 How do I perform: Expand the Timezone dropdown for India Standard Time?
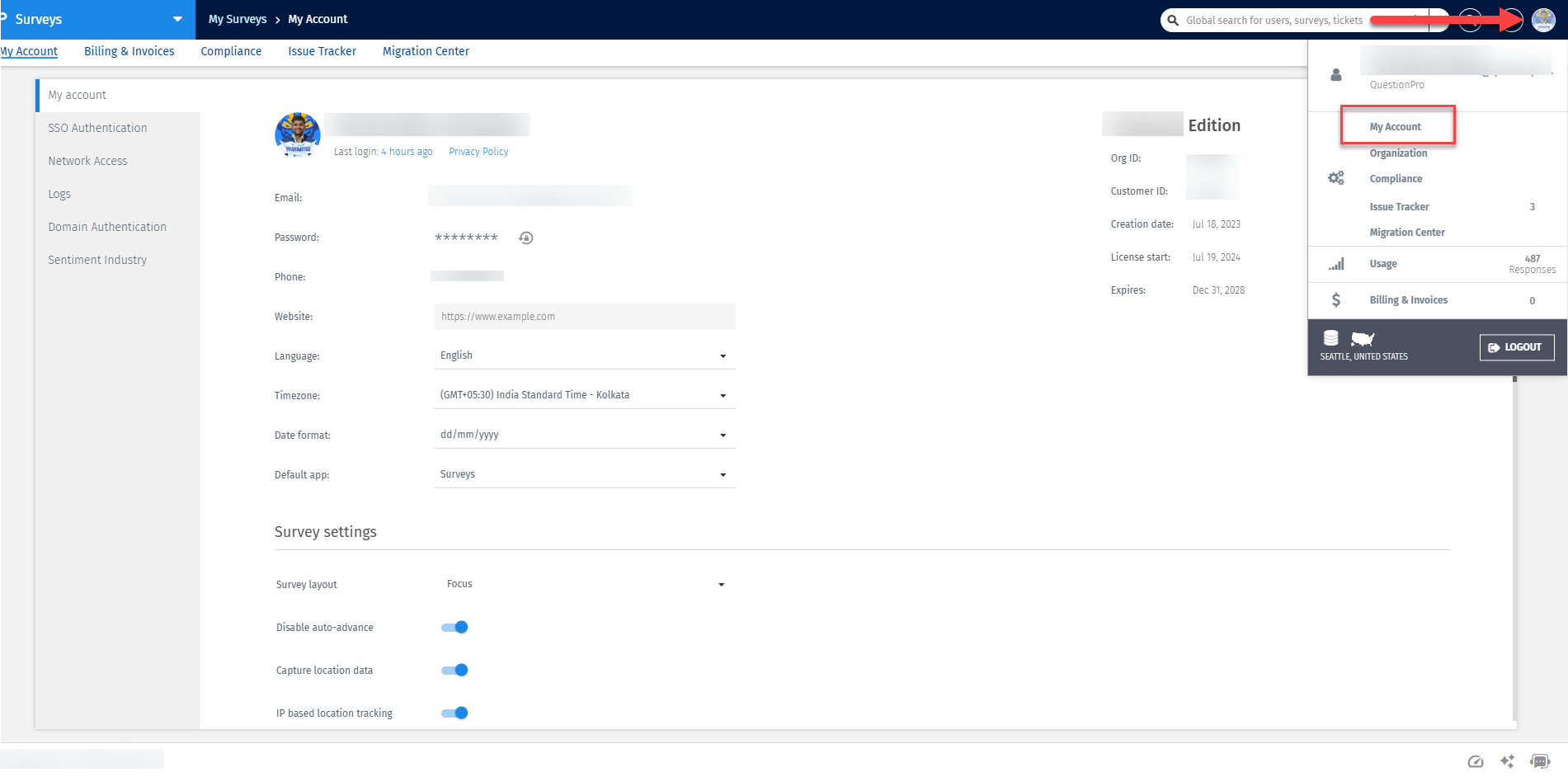(x=723, y=395)
